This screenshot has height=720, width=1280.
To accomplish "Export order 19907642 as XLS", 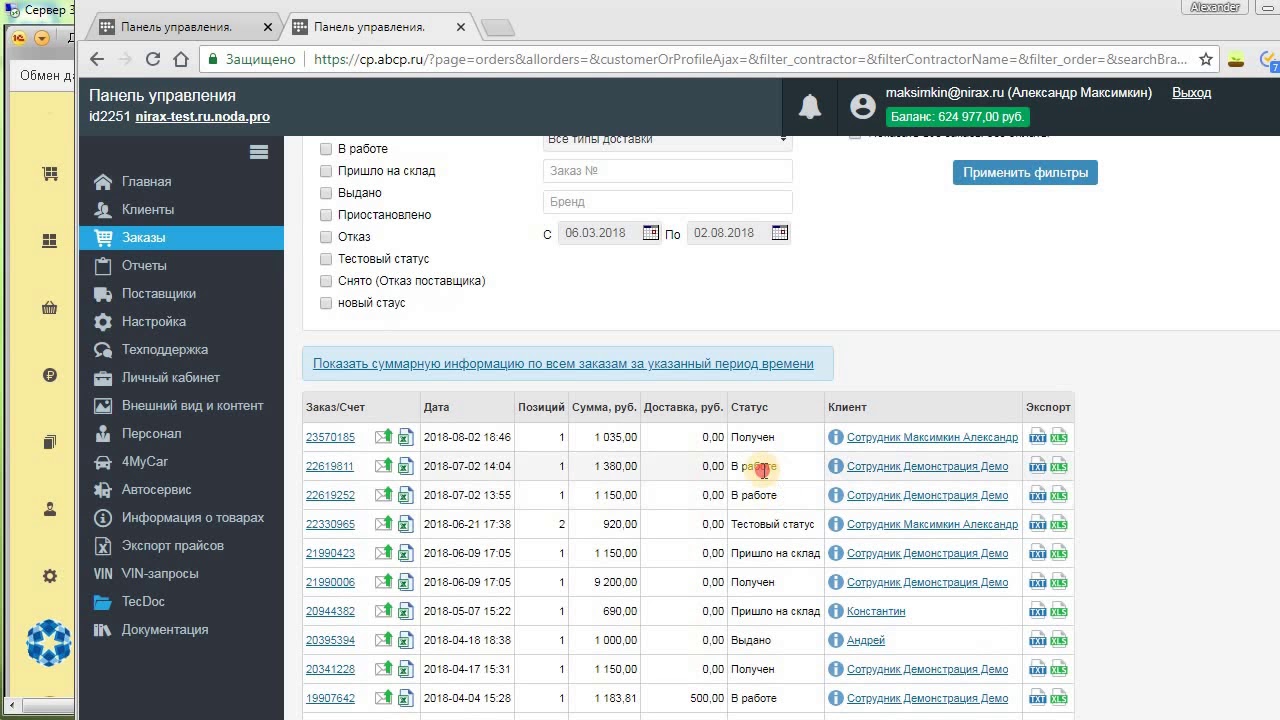I will [1059, 698].
